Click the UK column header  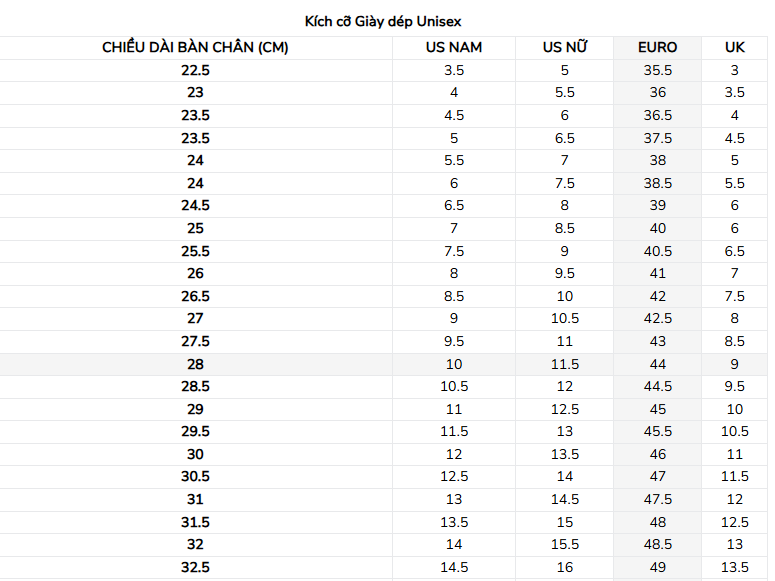click(734, 47)
